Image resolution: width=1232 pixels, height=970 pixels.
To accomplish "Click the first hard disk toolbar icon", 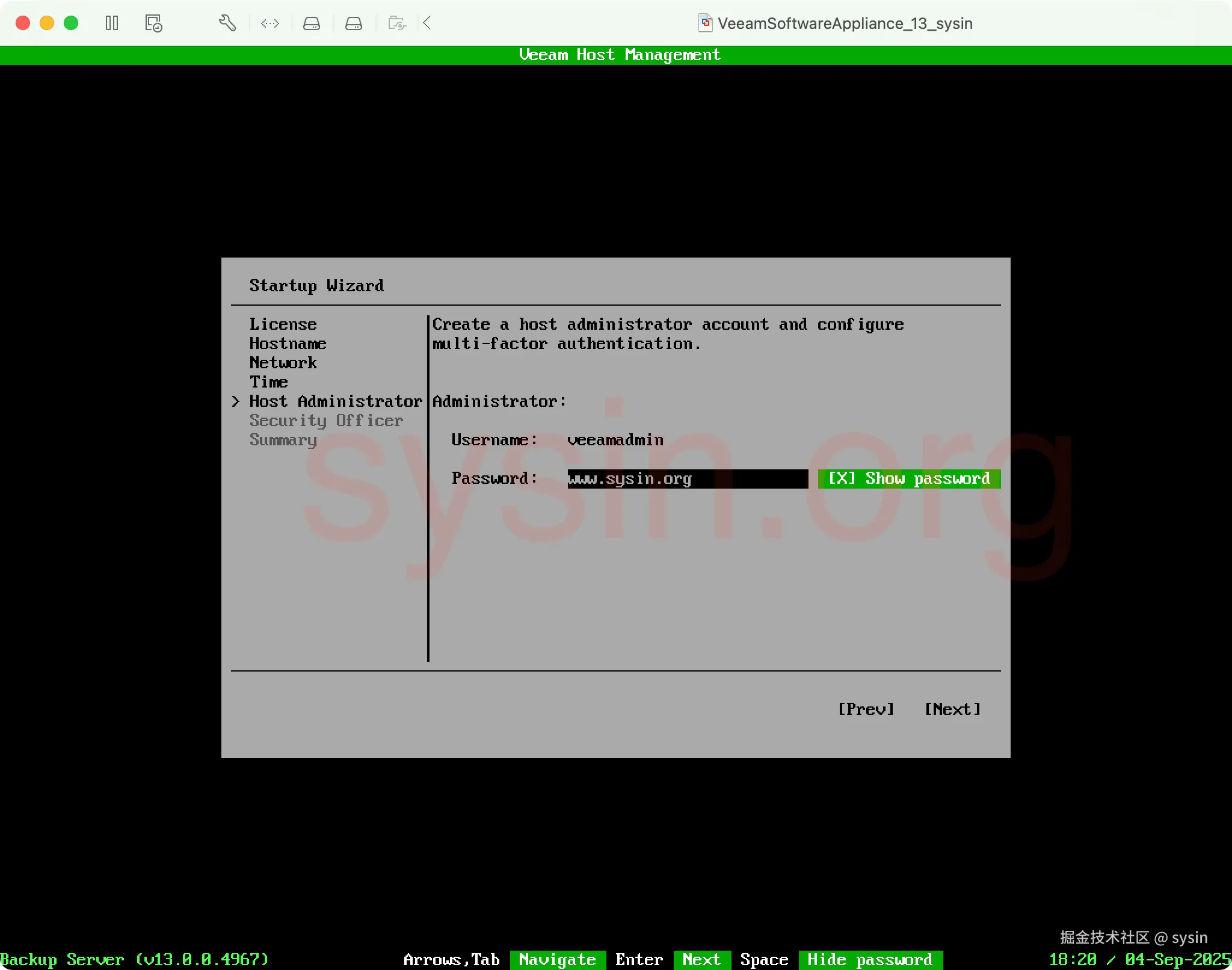I will point(312,23).
